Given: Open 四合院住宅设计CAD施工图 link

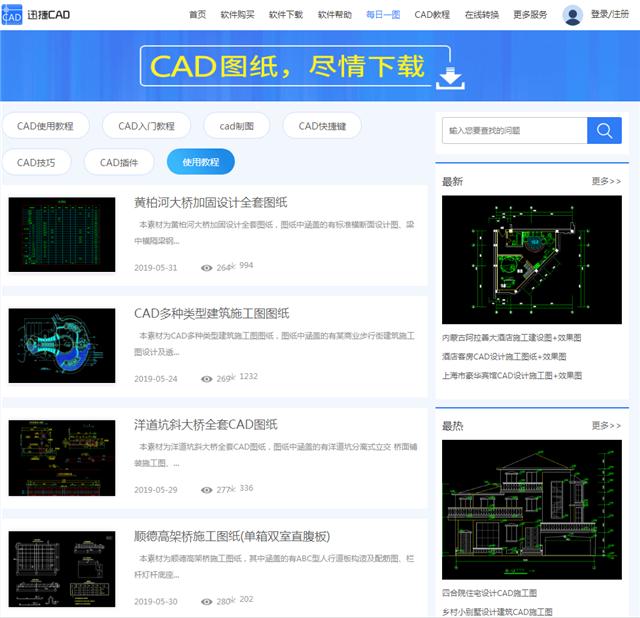Looking at the screenshot, I should click(x=489, y=593).
